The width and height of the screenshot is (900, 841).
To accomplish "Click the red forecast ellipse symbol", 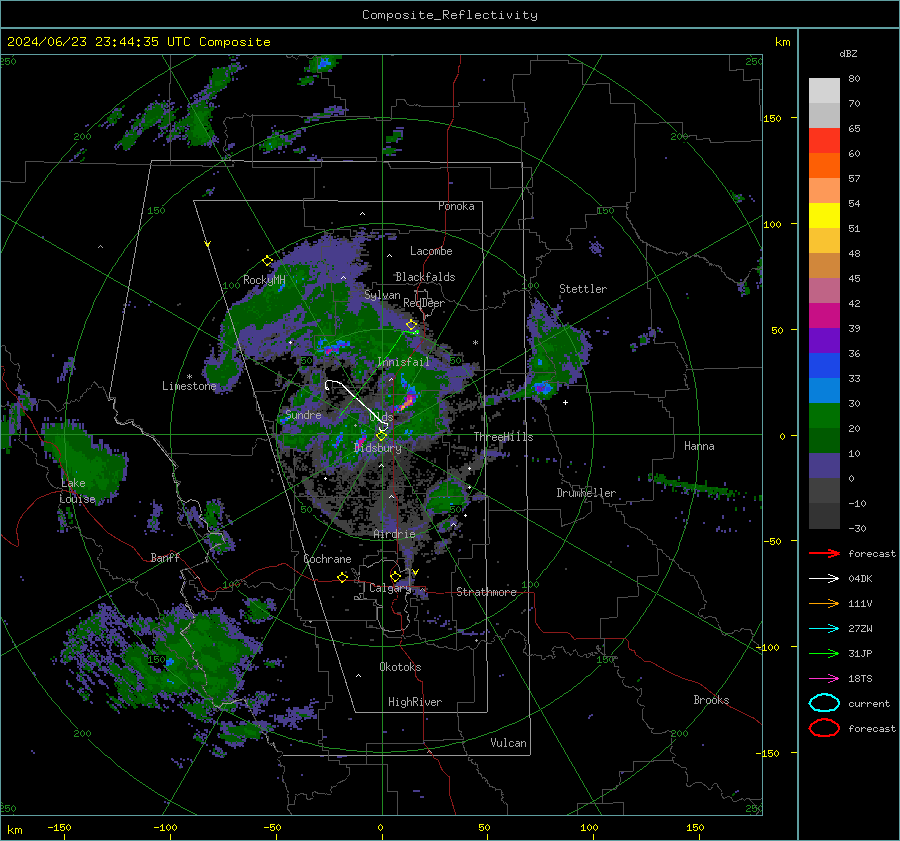I will [x=824, y=728].
